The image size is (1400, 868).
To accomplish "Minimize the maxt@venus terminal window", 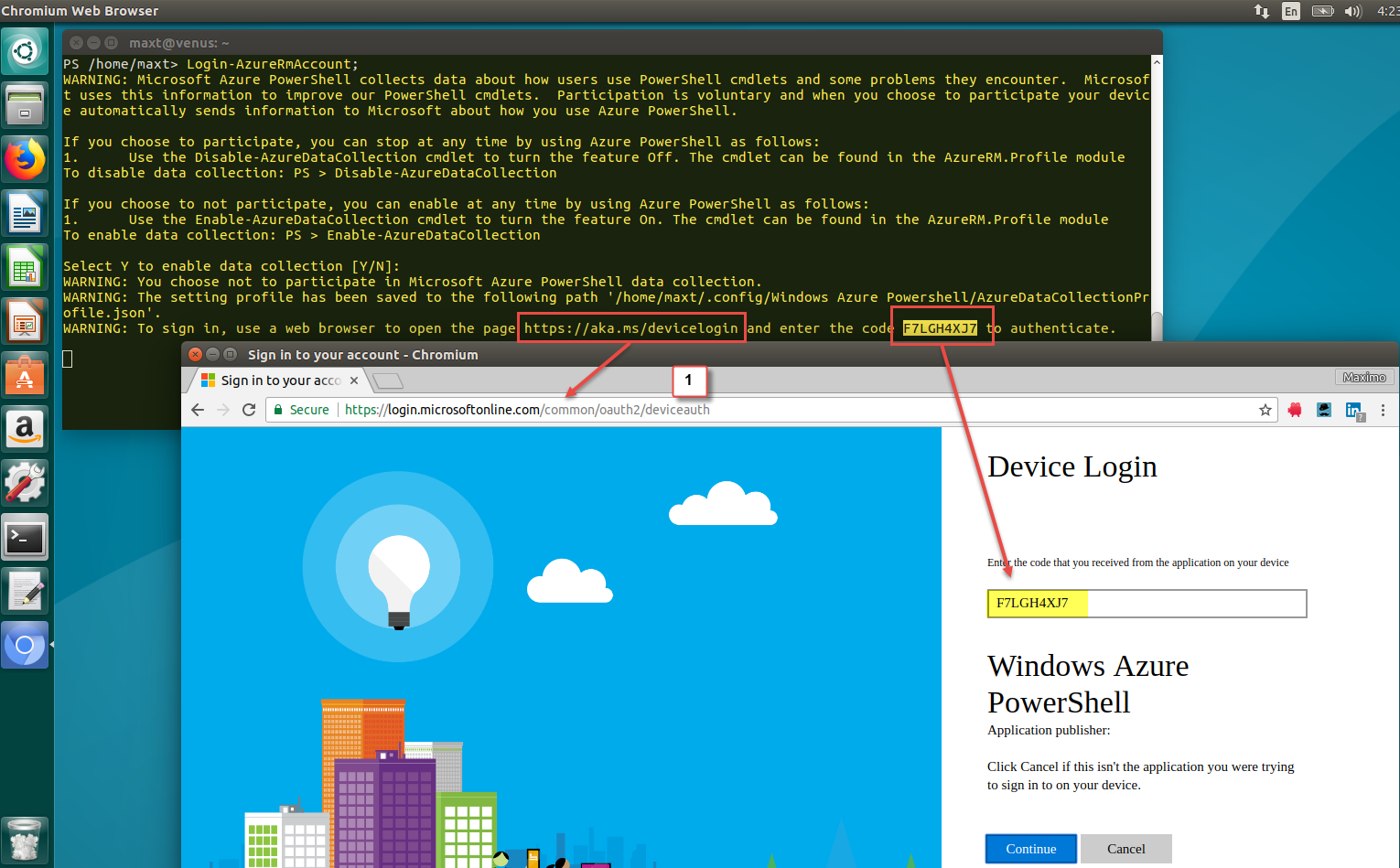I will coord(93,43).
